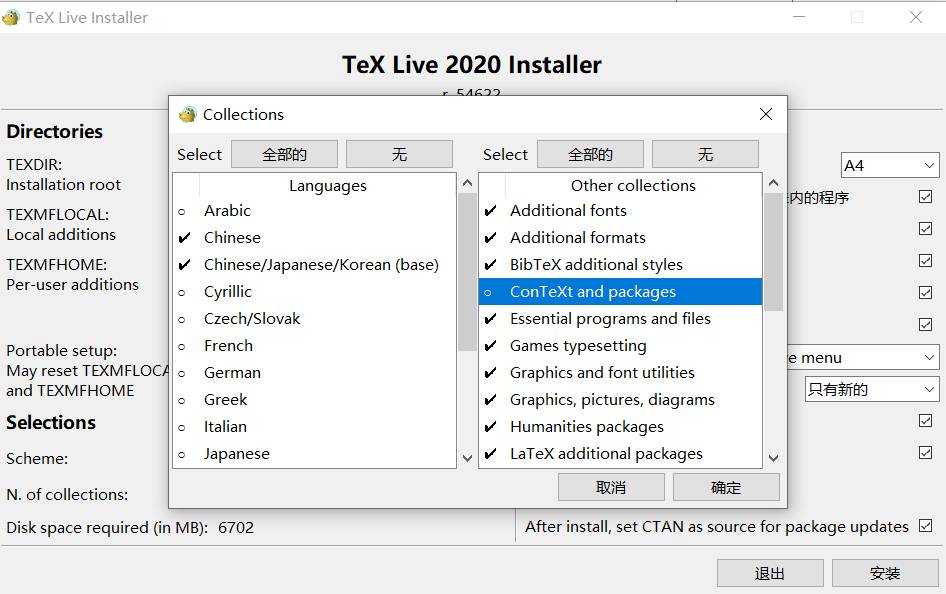This screenshot has height=594, width=946.
Task: Toggle the checkbox beside 内的程序
Action: pyautogui.click(x=925, y=197)
